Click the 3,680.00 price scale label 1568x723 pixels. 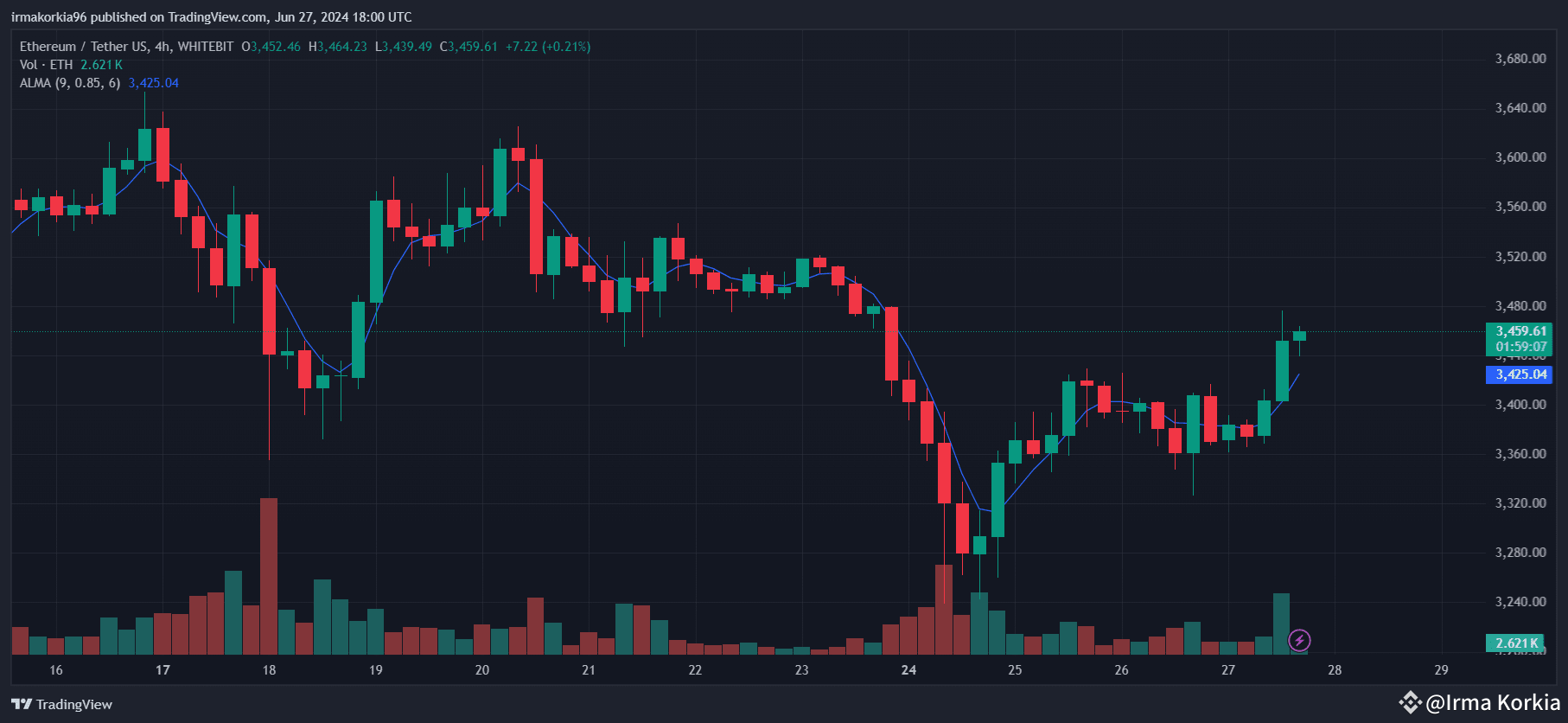point(1520,59)
